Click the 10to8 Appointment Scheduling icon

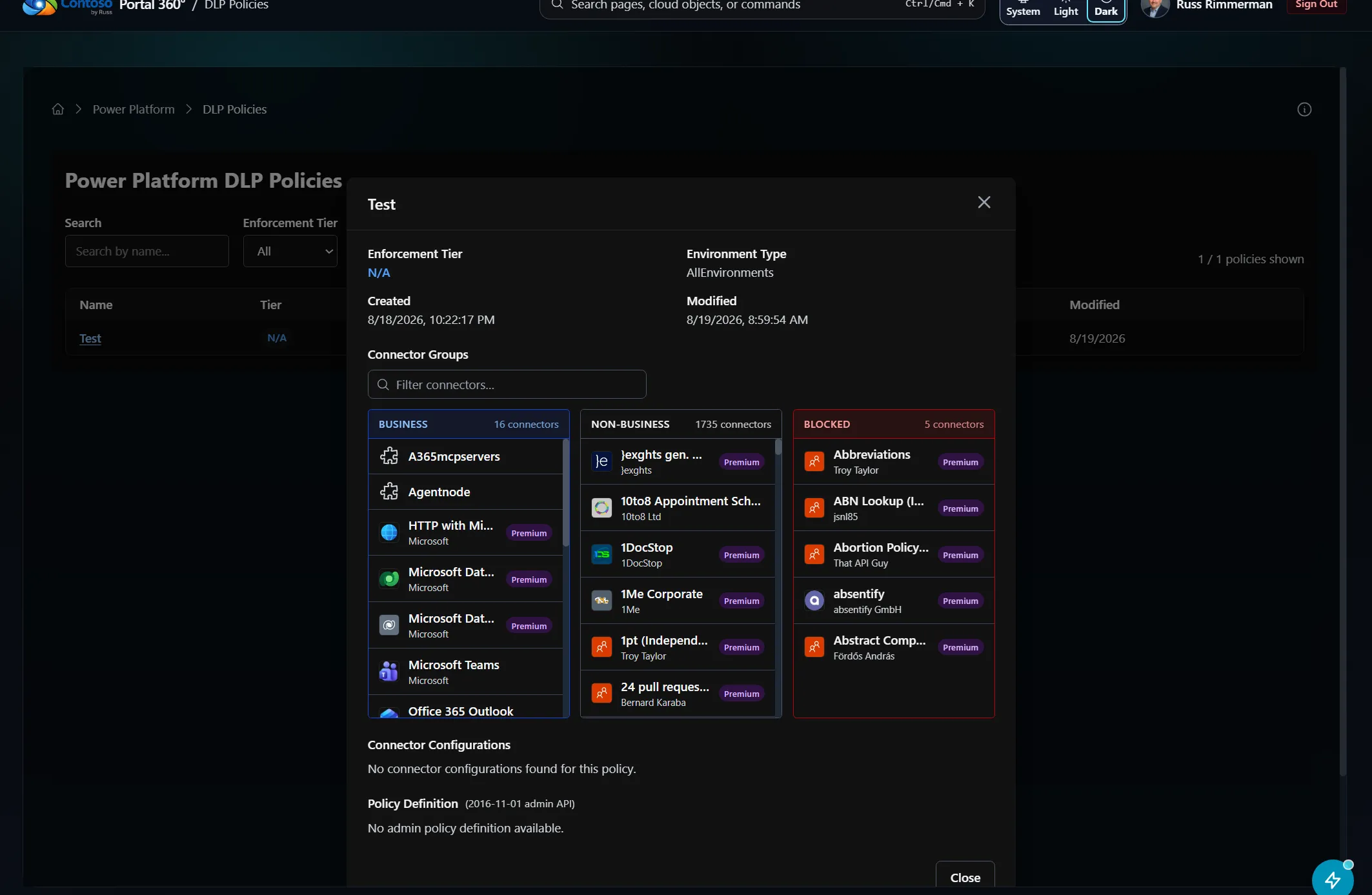point(601,508)
